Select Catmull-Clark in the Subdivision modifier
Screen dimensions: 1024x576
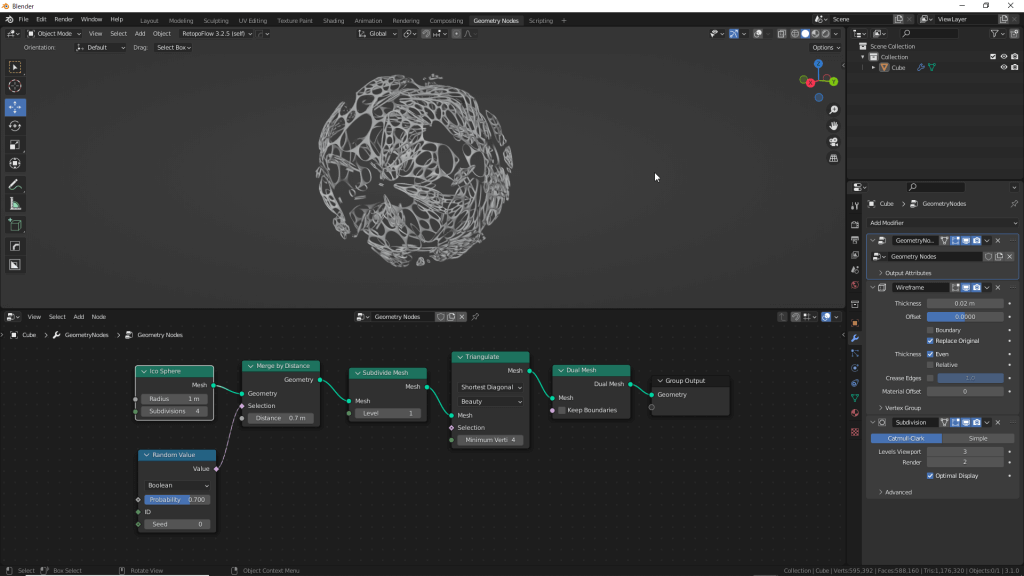[x=907, y=438]
